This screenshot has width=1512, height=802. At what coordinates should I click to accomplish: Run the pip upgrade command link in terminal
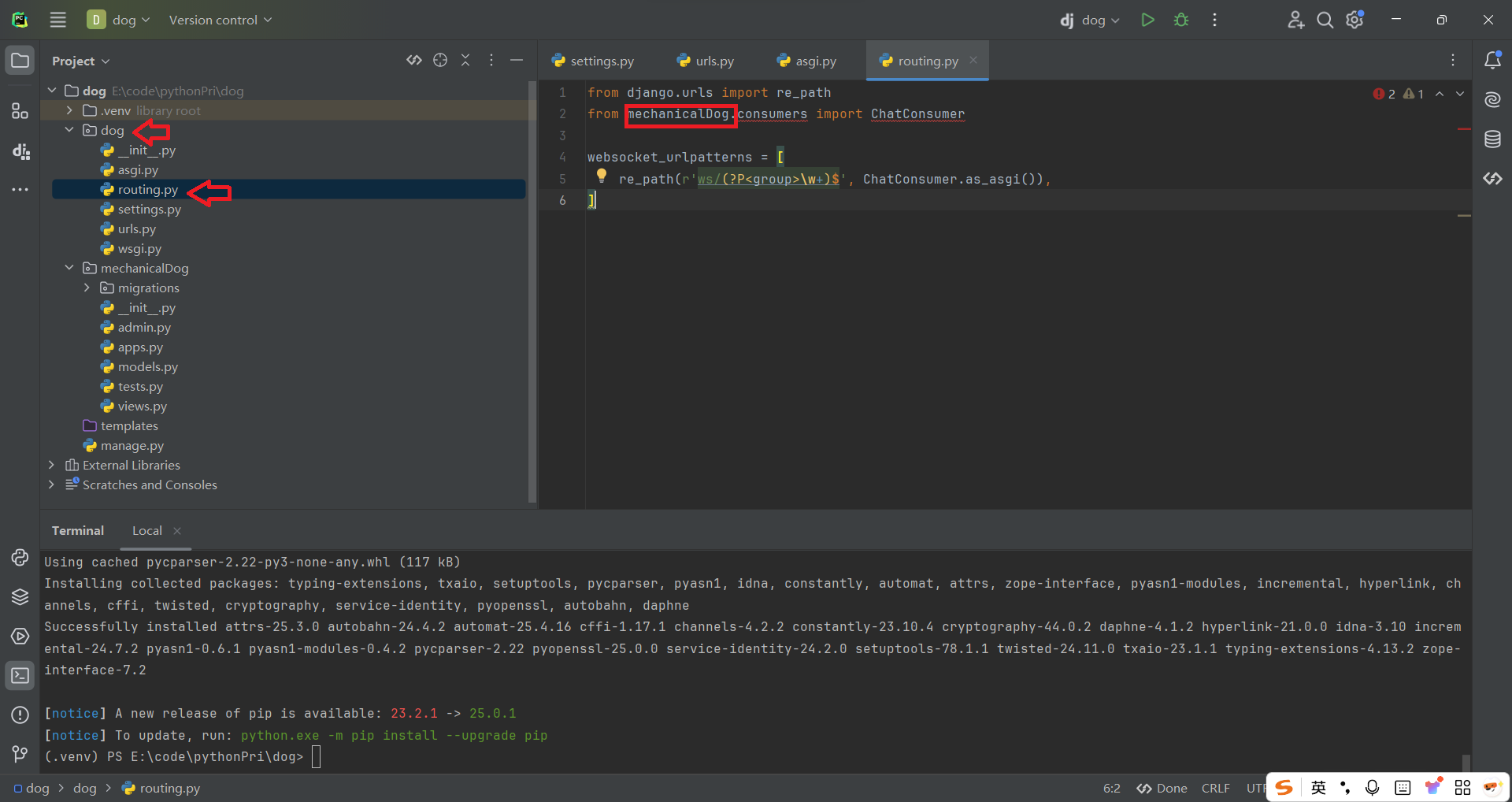(394, 735)
